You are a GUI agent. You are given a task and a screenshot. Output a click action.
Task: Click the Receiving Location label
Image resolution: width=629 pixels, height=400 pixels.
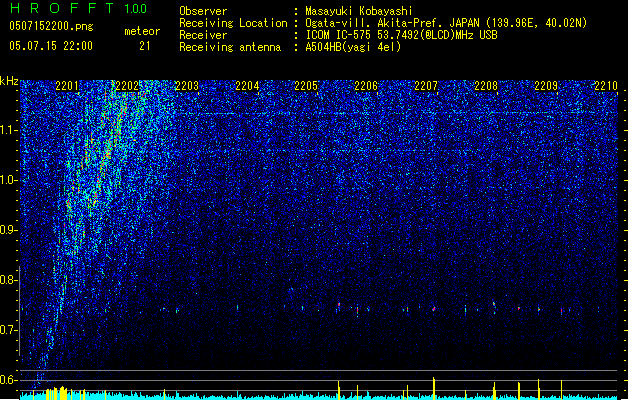tap(233, 23)
